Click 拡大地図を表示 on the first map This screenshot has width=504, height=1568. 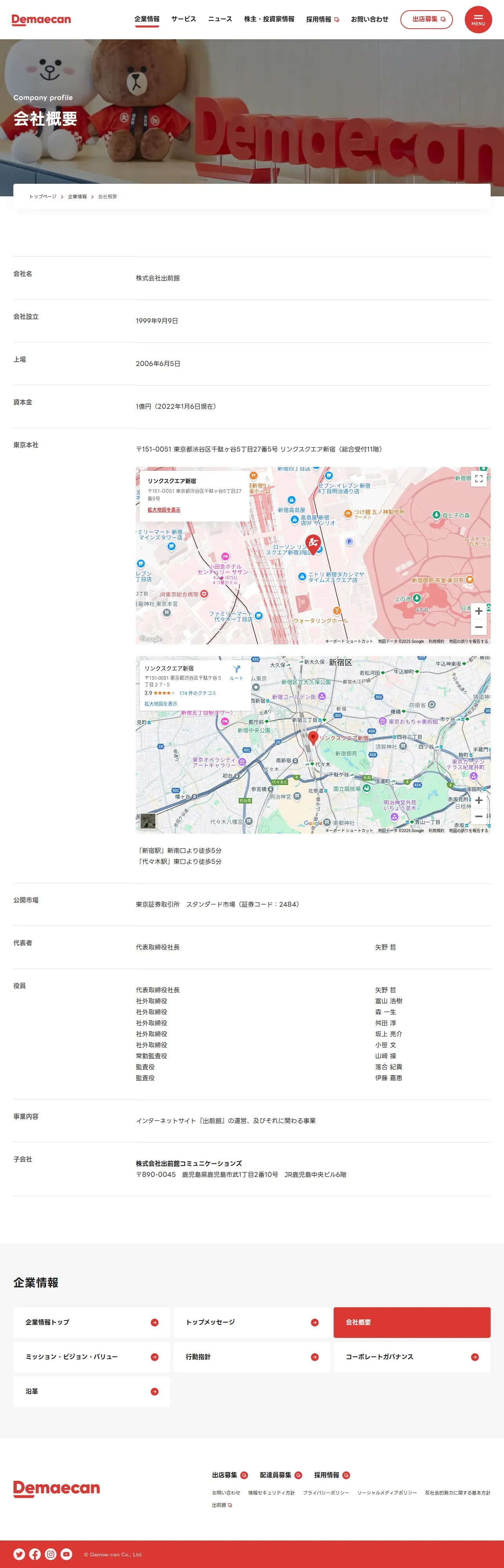coord(164,510)
